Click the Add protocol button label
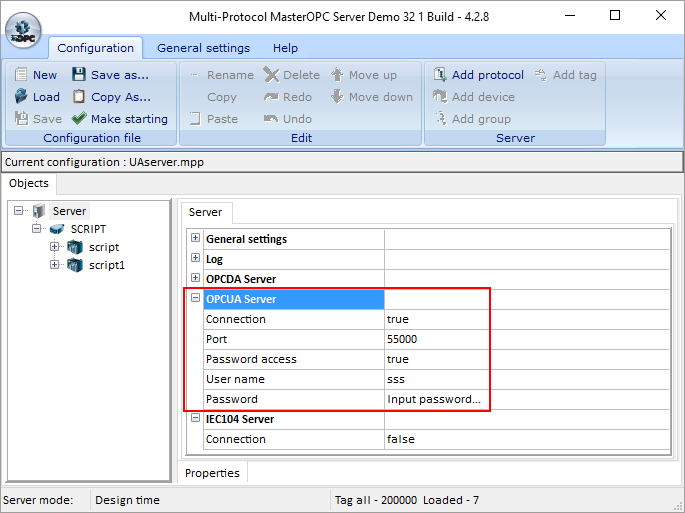The image size is (685, 513). click(488, 75)
